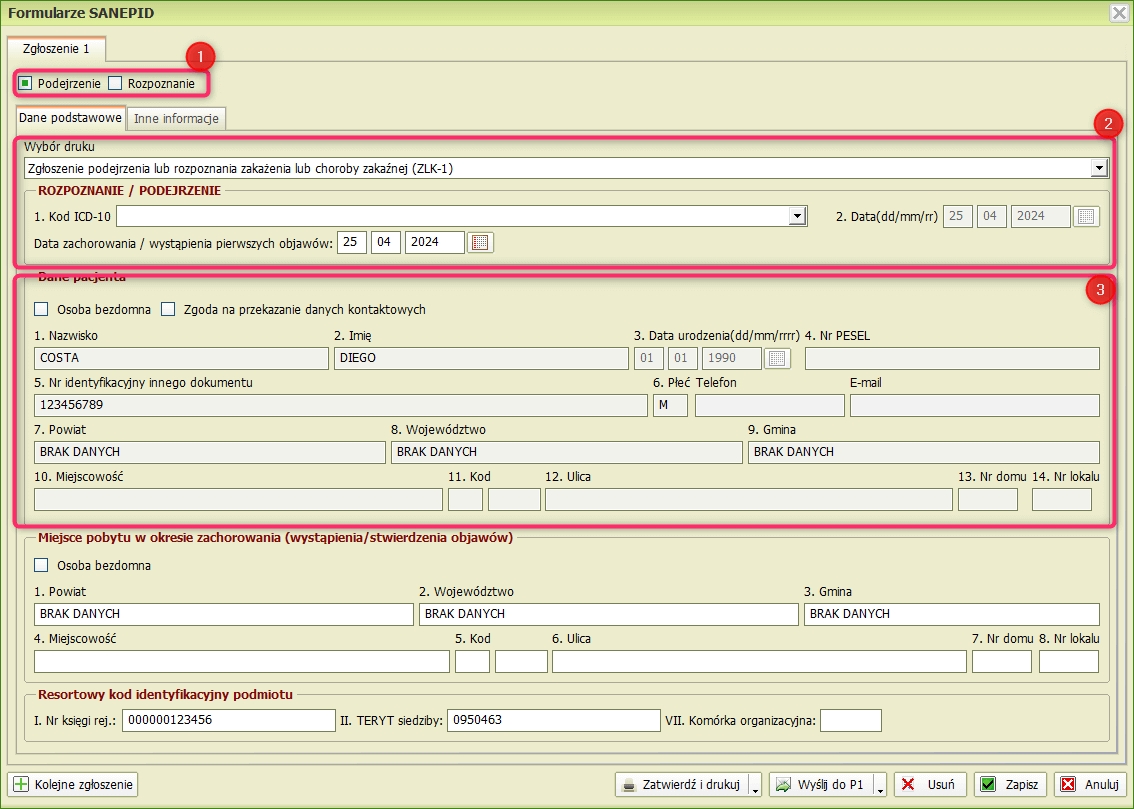This screenshot has height=809, width=1134.
Task: Open calendar picker next to Data field
Action: [1086, 216]
